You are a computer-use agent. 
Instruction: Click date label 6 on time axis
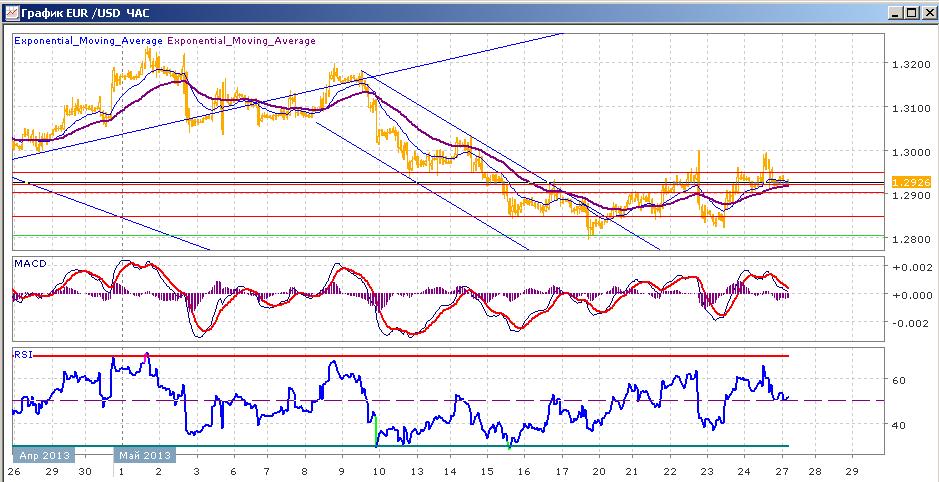click(232, 471)
